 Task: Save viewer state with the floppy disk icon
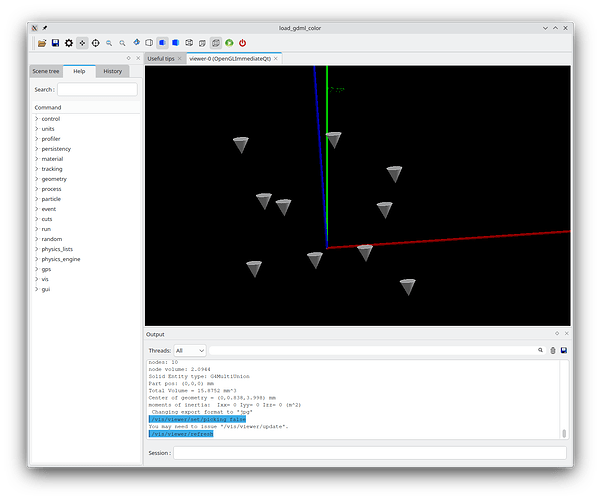tap(55, 43)
